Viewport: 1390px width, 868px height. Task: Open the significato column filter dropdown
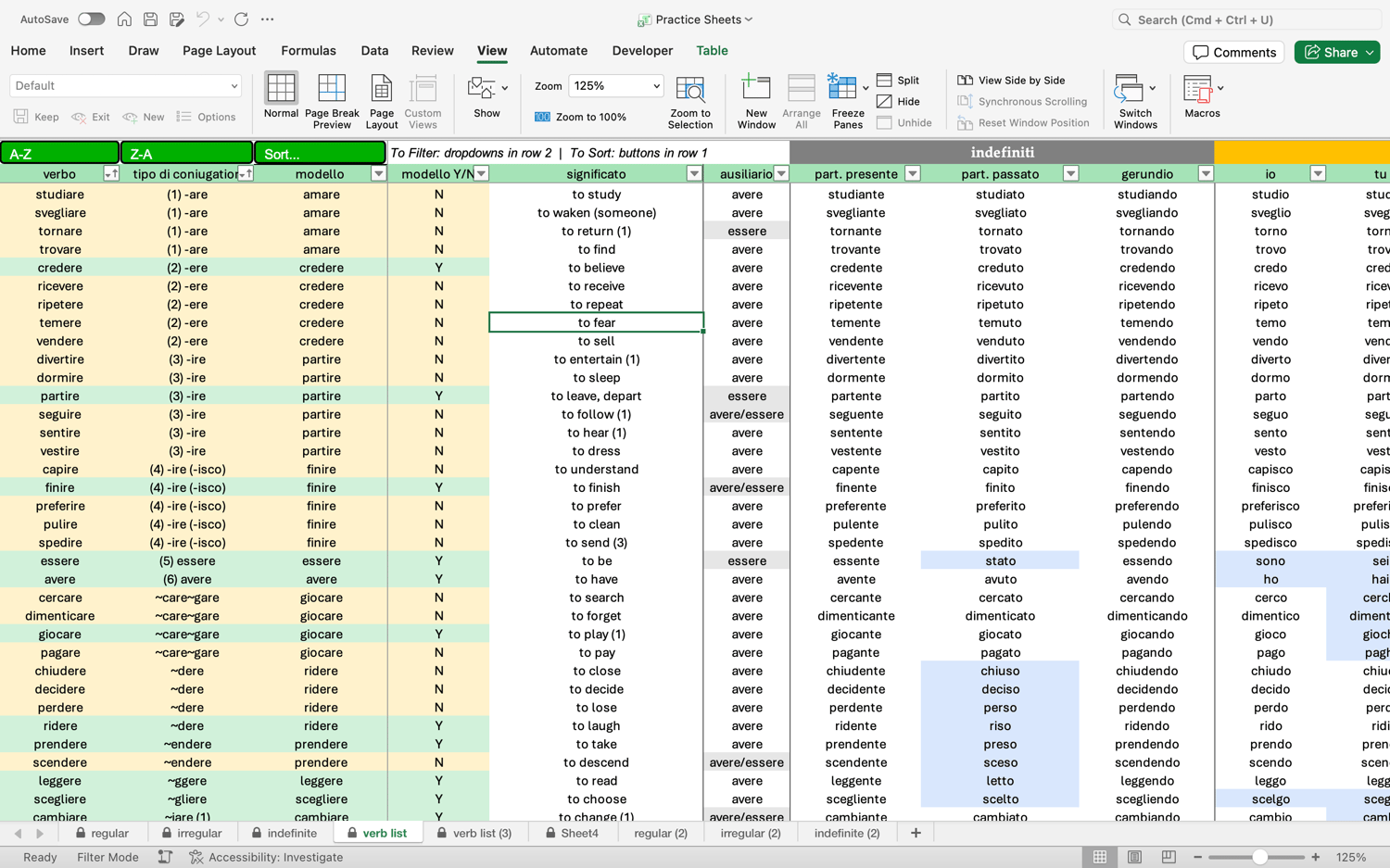click(x=694, y=174)
